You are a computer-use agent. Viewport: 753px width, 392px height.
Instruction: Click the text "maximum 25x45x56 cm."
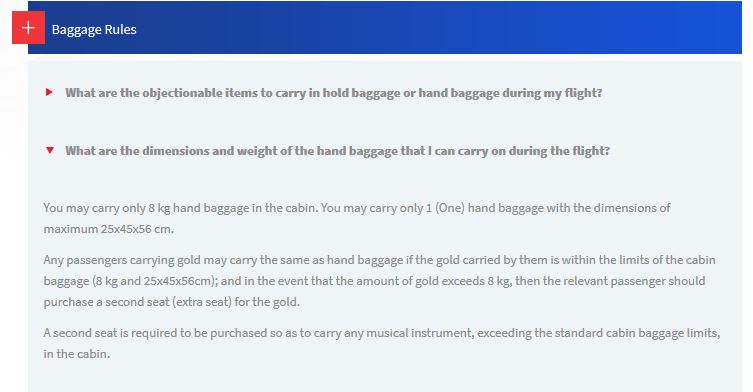pyautogui.click(x=109, y=229)
